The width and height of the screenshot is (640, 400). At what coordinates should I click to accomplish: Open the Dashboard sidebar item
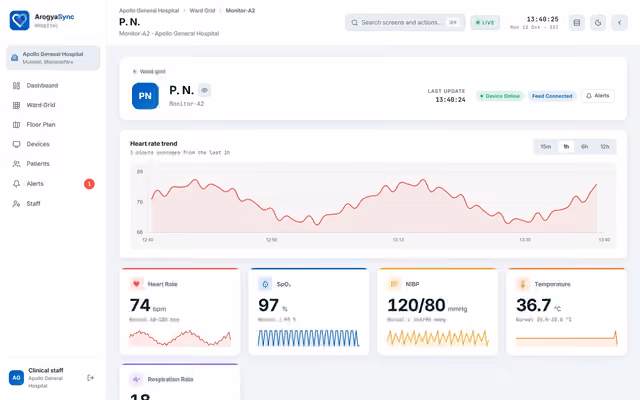tap(53, 86)
